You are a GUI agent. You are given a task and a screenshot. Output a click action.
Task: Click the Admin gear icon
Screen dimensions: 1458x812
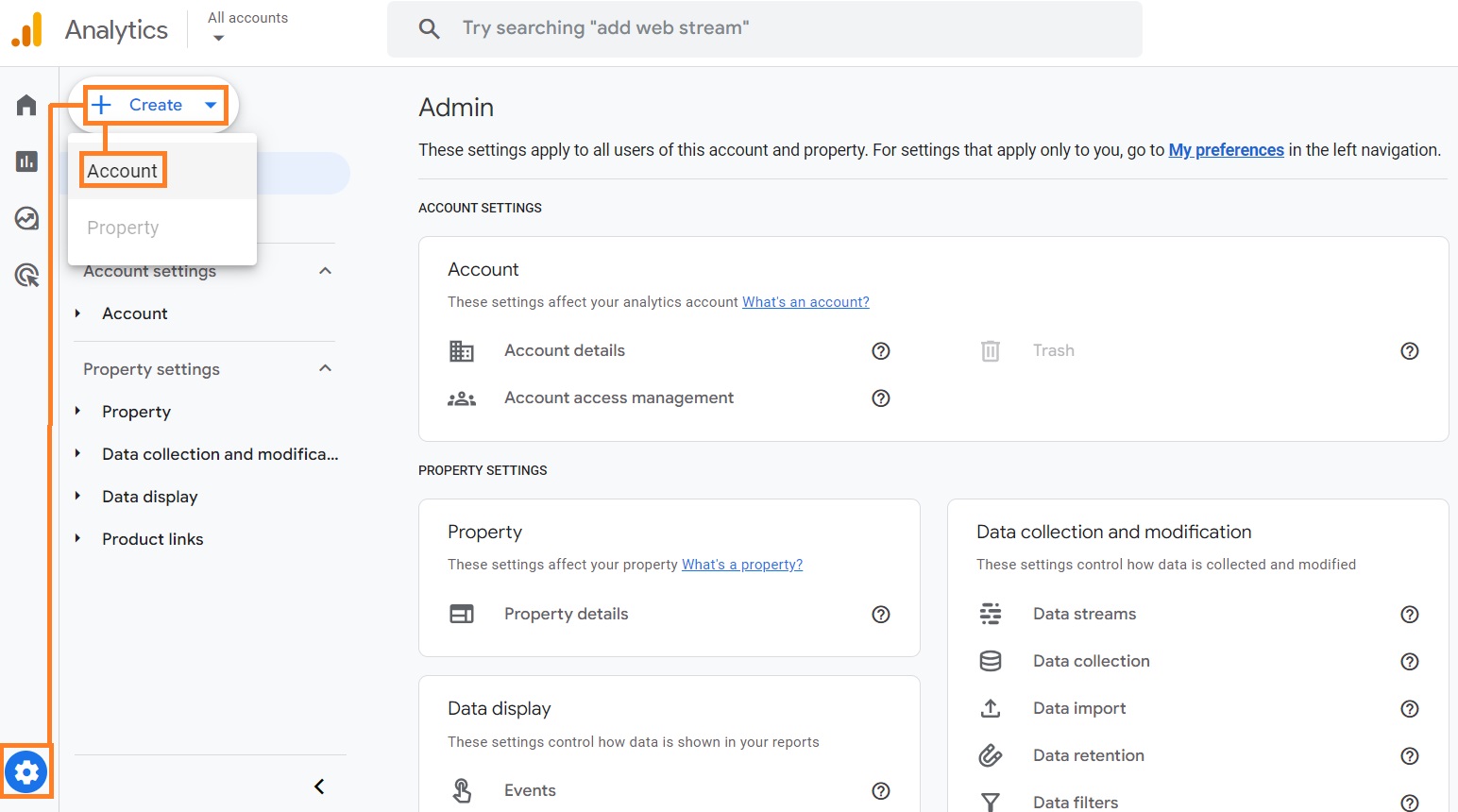[x=26, y=772]
